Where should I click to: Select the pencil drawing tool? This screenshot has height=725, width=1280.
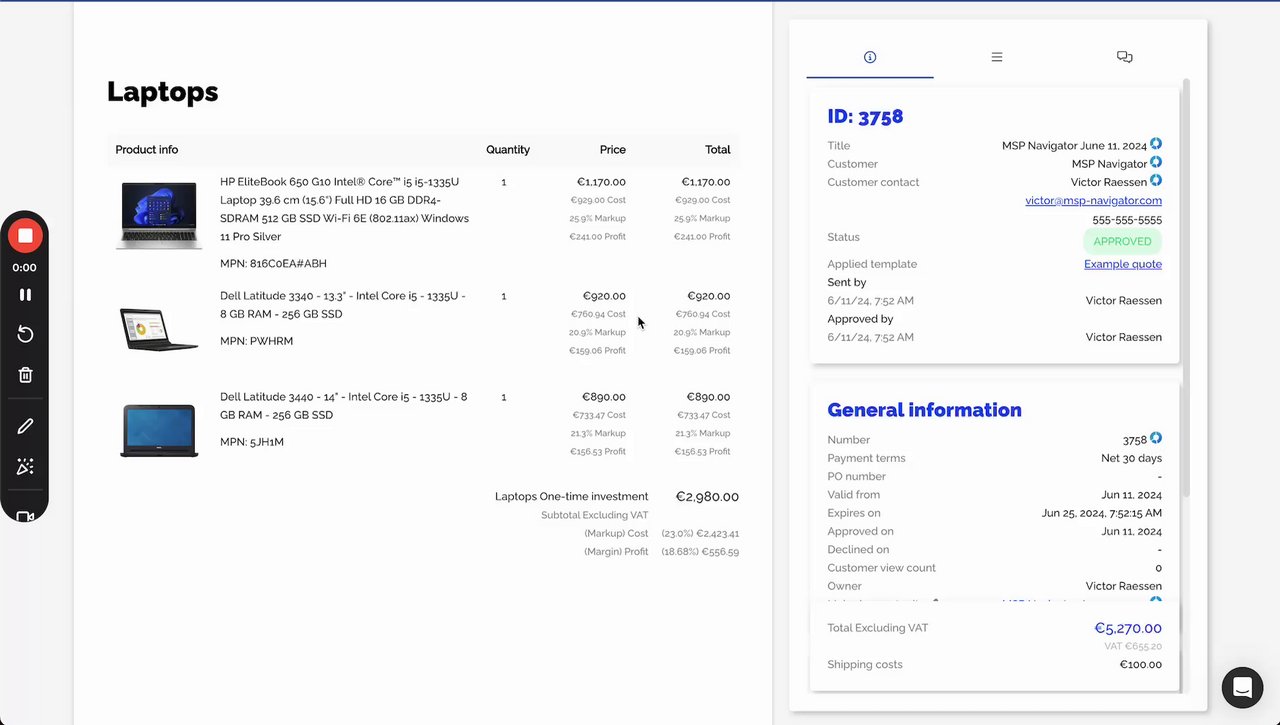(25, 426)
